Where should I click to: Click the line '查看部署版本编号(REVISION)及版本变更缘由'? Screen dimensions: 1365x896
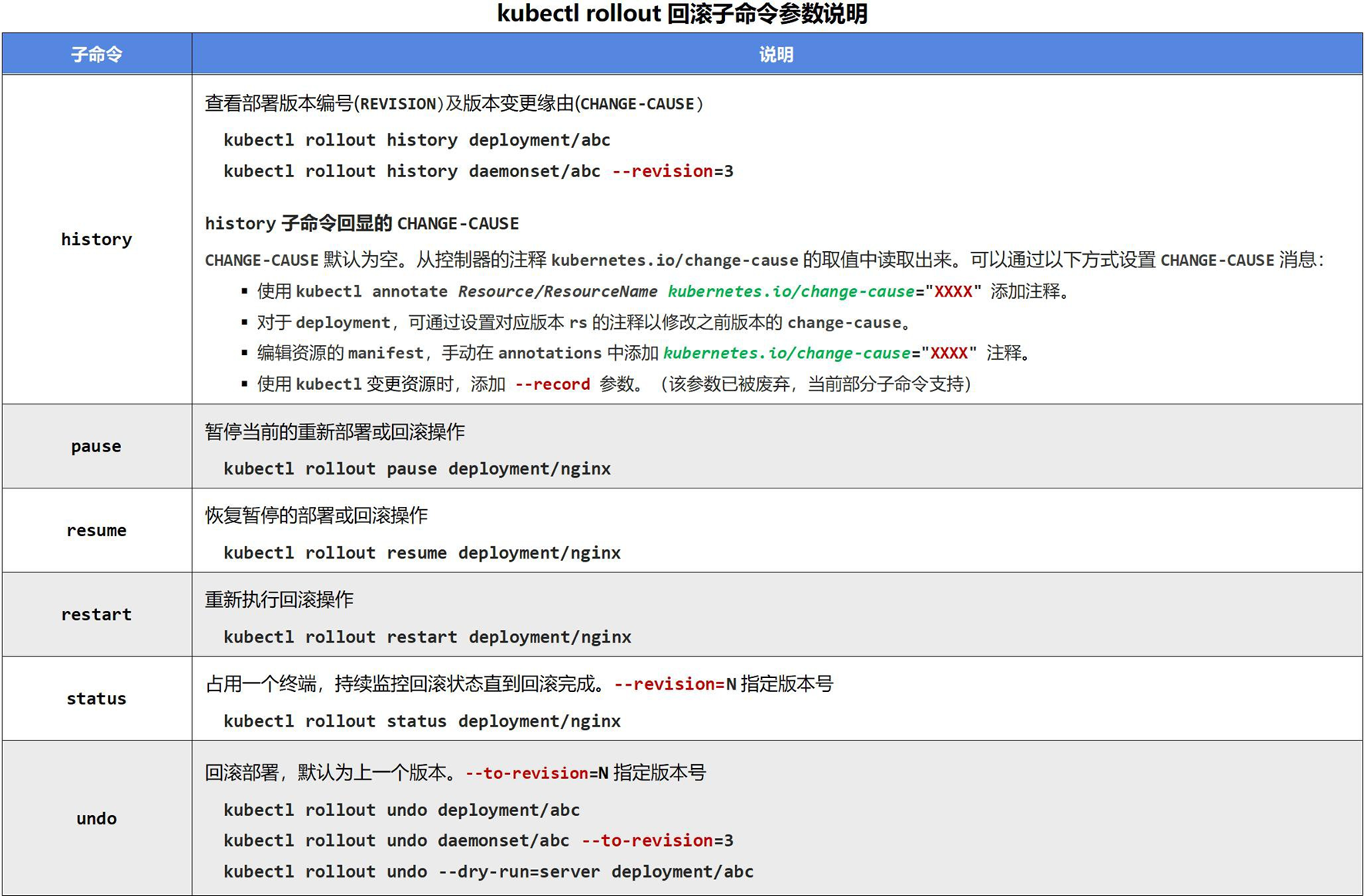pyautogui.click(x=454, y=103)
